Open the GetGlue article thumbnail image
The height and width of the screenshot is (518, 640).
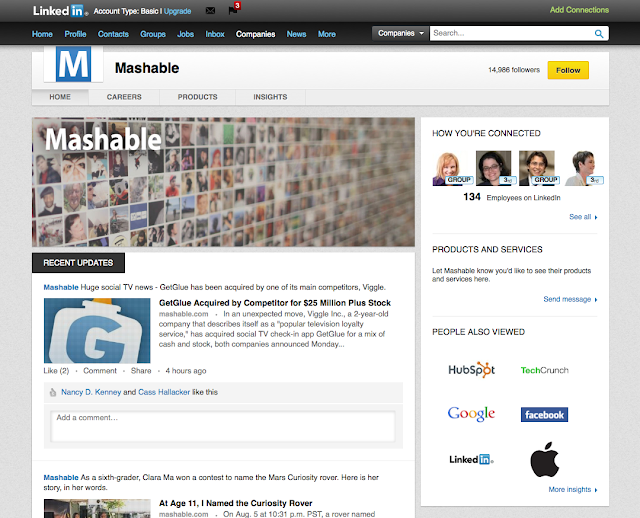pos(96,330)
